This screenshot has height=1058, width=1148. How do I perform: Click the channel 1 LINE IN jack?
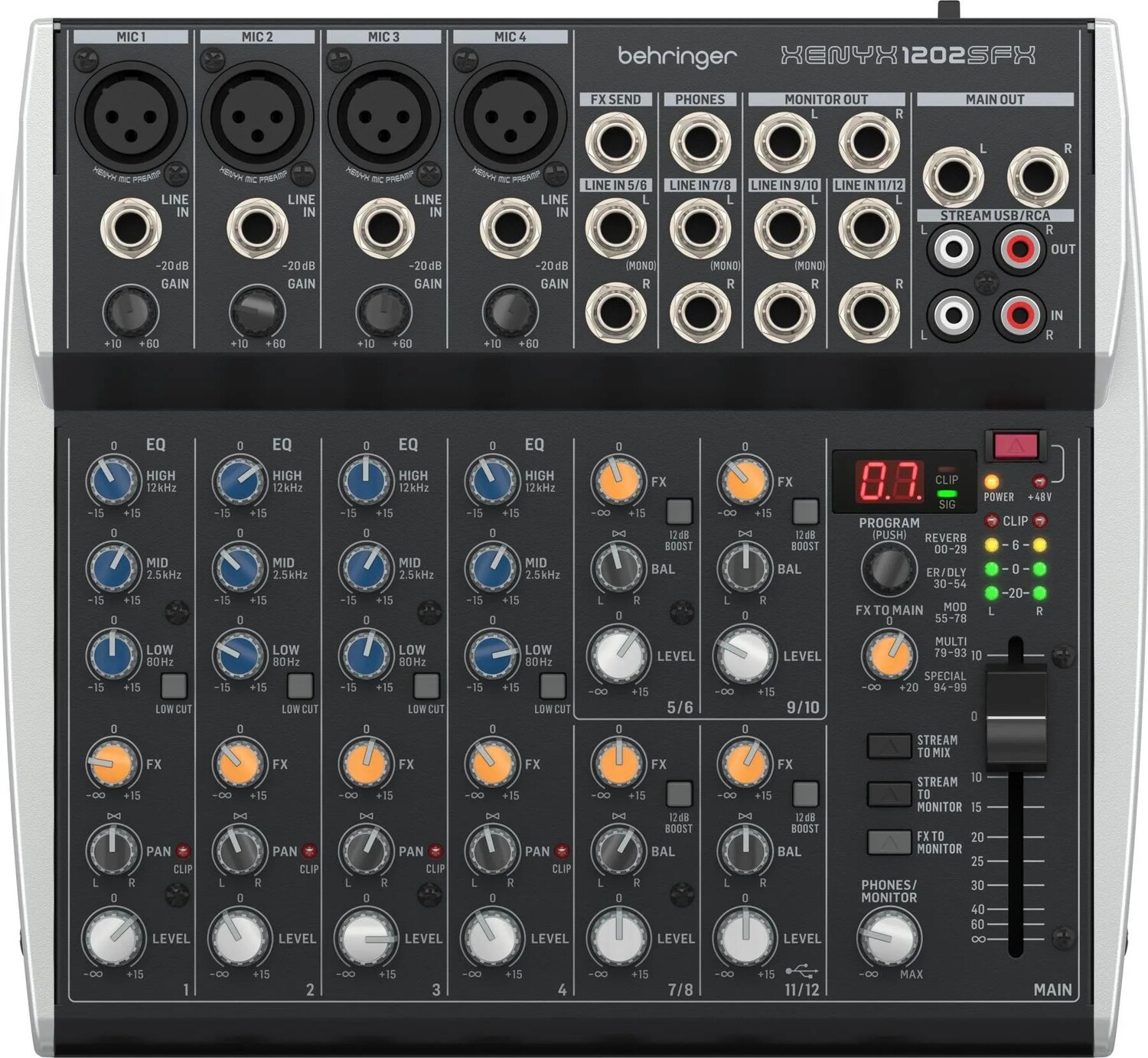(131, 228)
